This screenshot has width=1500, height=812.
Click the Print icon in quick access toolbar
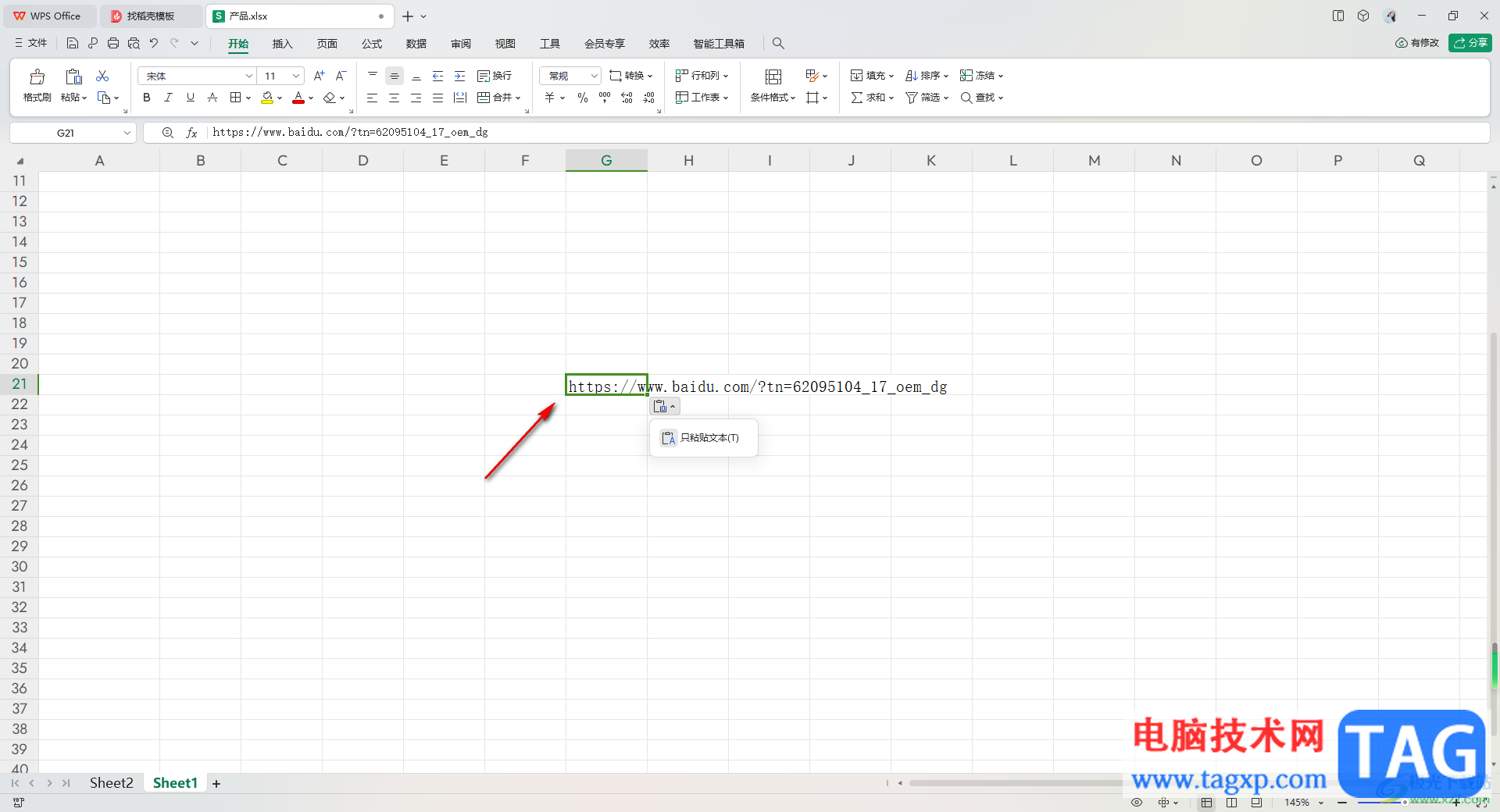(x=113, y=43)
